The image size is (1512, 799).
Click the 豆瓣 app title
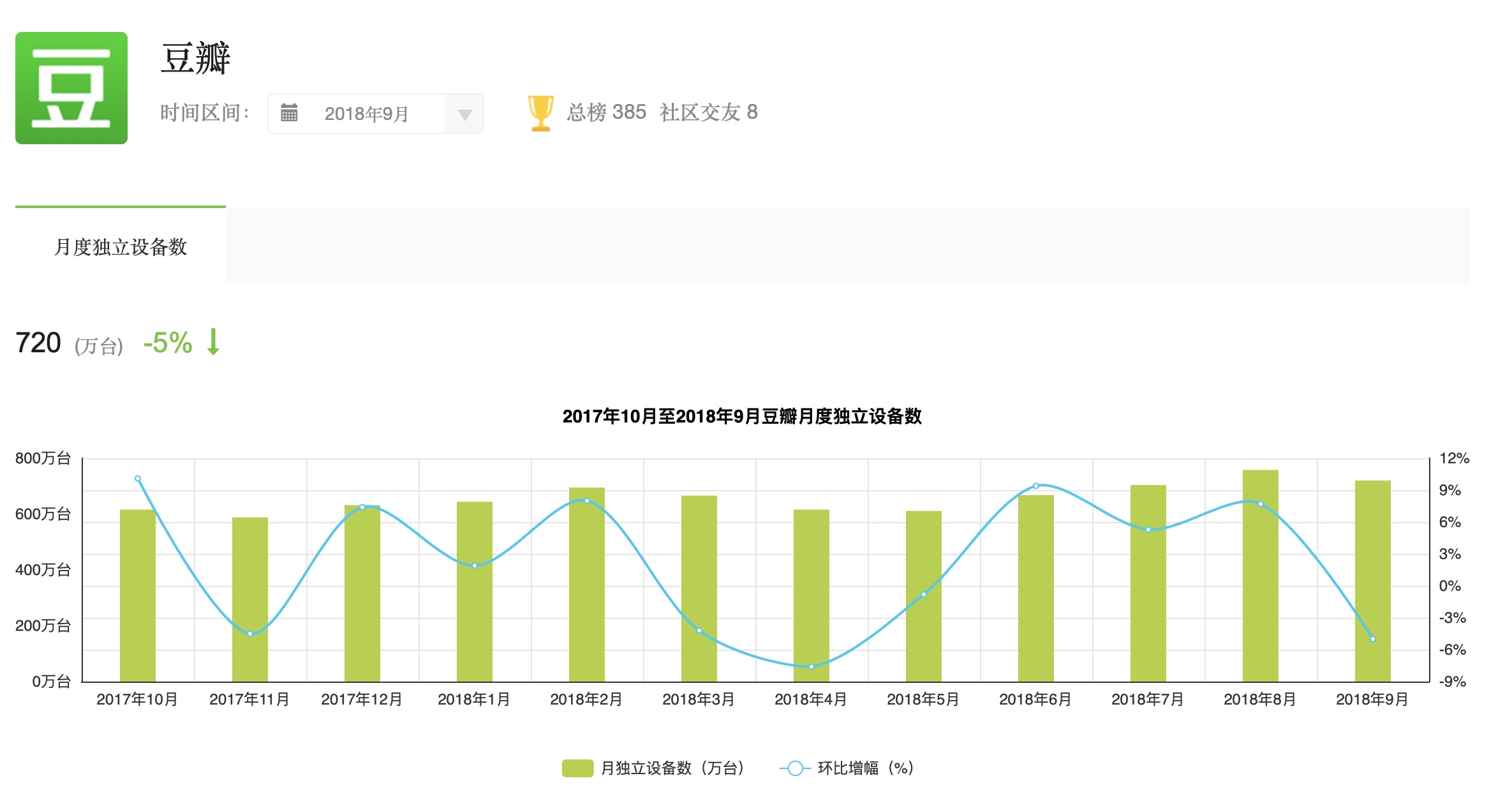point(195,59)
